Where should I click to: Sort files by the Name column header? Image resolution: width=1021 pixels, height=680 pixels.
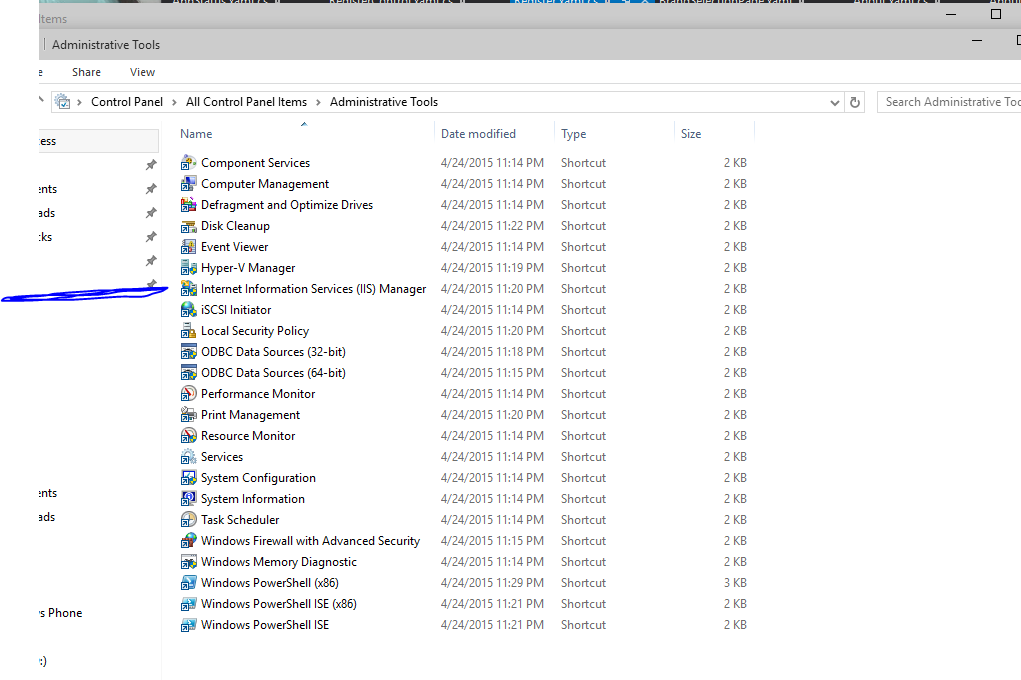(196, 134)
